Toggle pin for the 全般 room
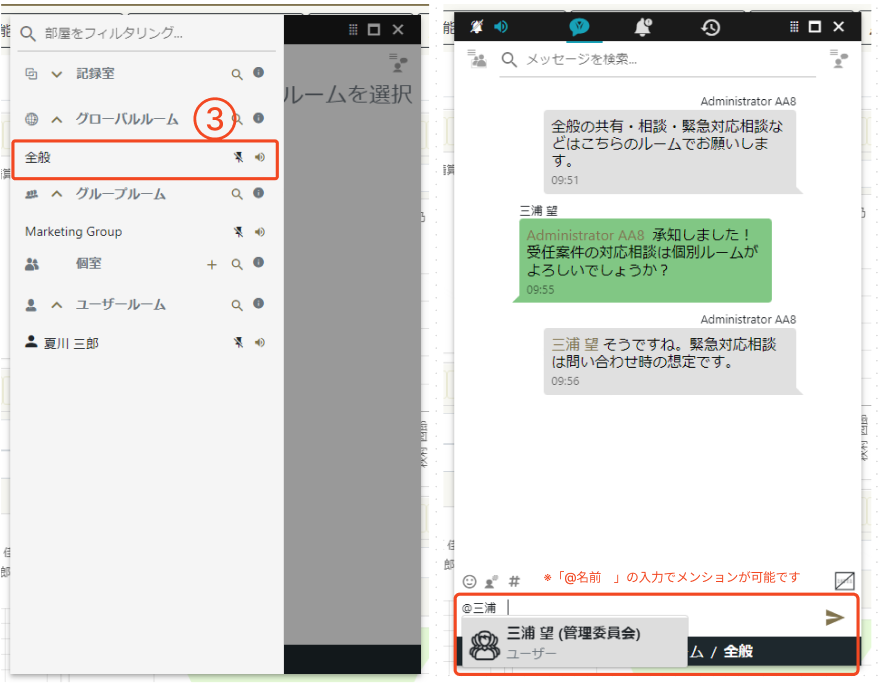The height and width of the screenshot is (683, 879). pyautogui.click(x=238, y=157)
